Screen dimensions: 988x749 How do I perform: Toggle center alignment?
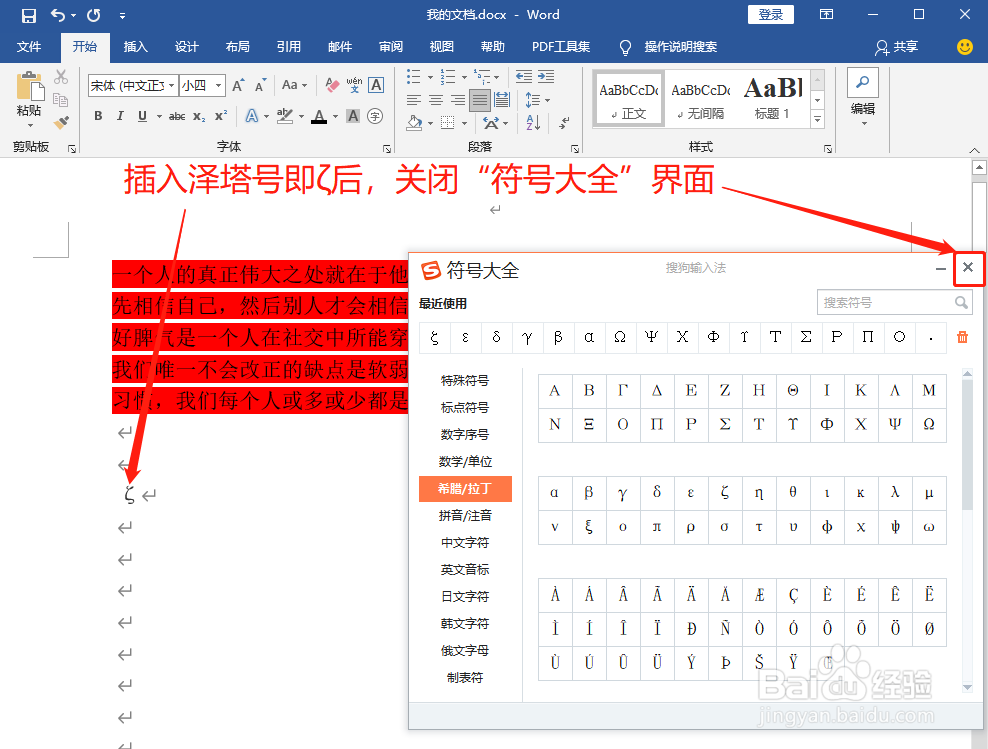(x=436, y=100)
